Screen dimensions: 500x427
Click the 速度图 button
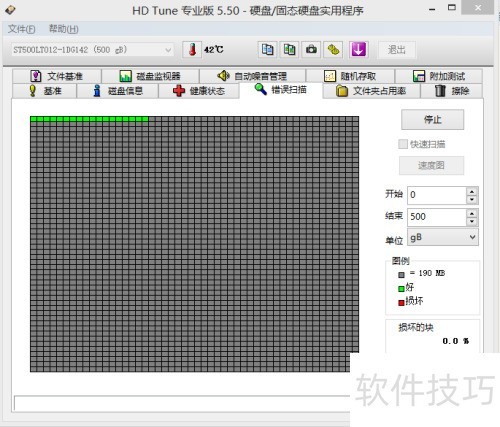(431, 165)
